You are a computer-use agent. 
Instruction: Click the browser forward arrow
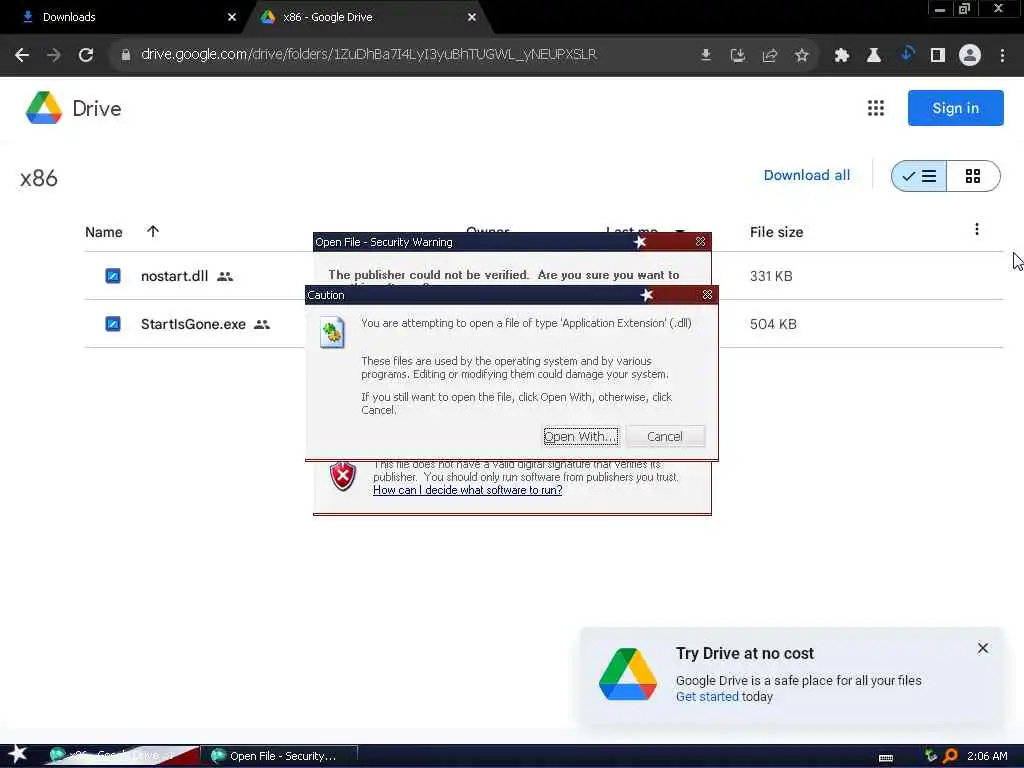coord(54,55)
